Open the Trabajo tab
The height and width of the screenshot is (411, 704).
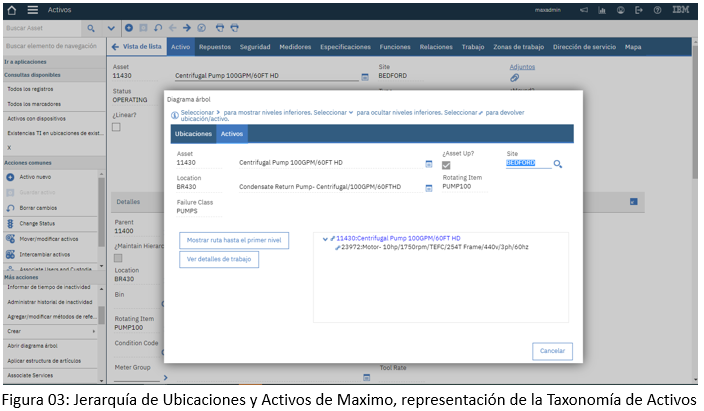coord(473,47)
